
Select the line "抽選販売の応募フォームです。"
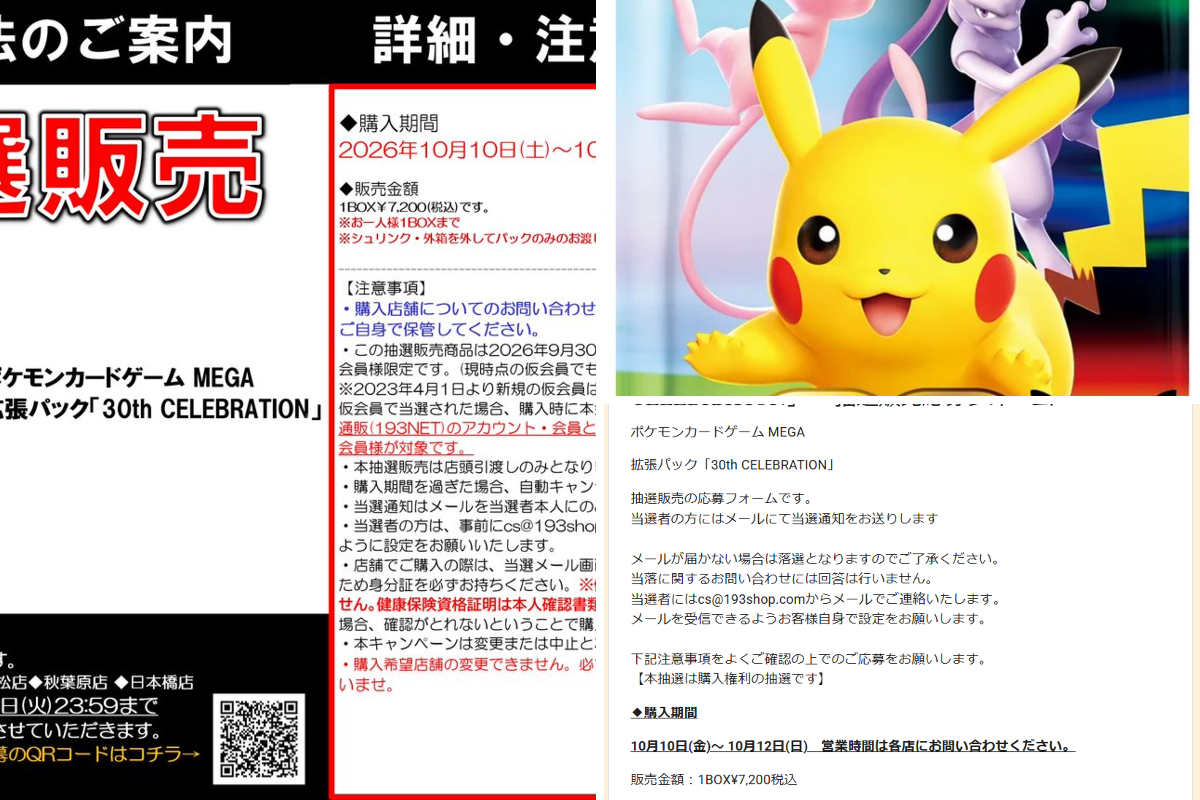725,498
